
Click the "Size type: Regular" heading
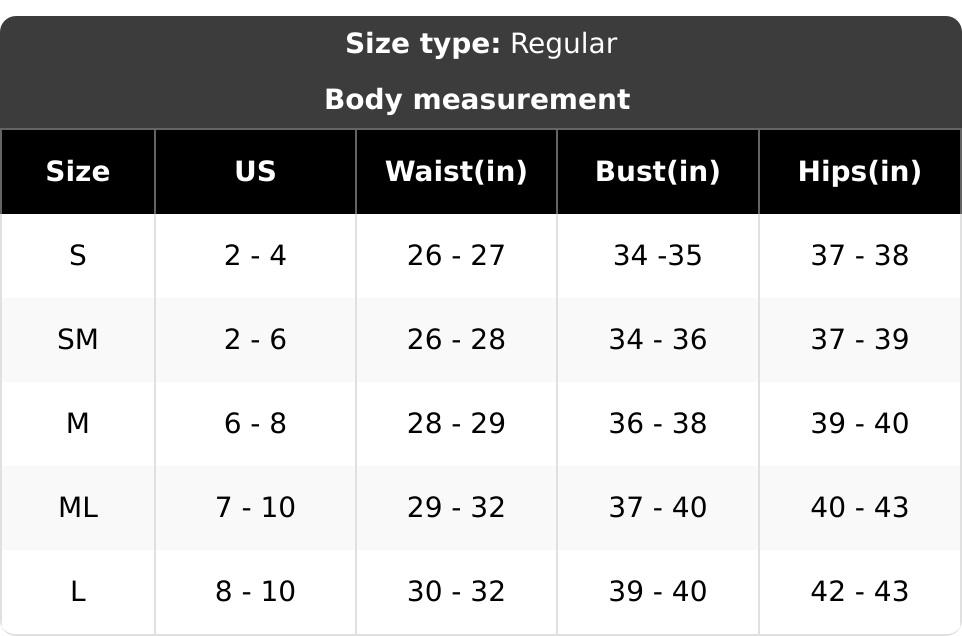pyautogui.click(x=481, y=44)
